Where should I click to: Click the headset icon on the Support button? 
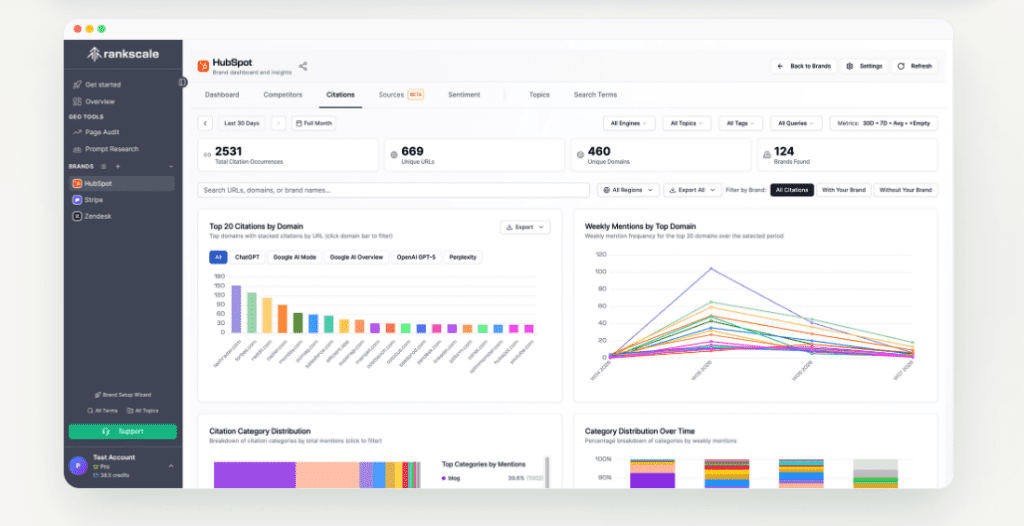106,432
